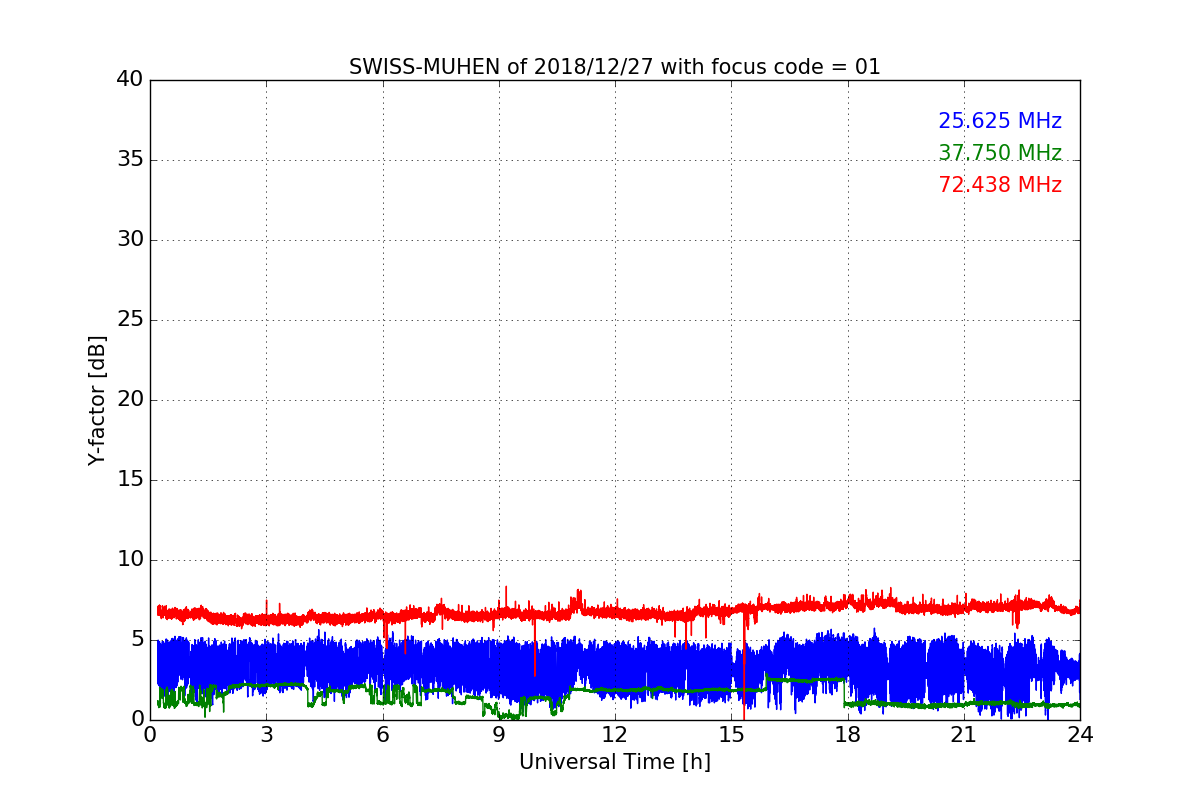The height and width of the screenshot is (800, 1200).
Task: Click y-axis tick label 25
Action: (x=130, y=319)
